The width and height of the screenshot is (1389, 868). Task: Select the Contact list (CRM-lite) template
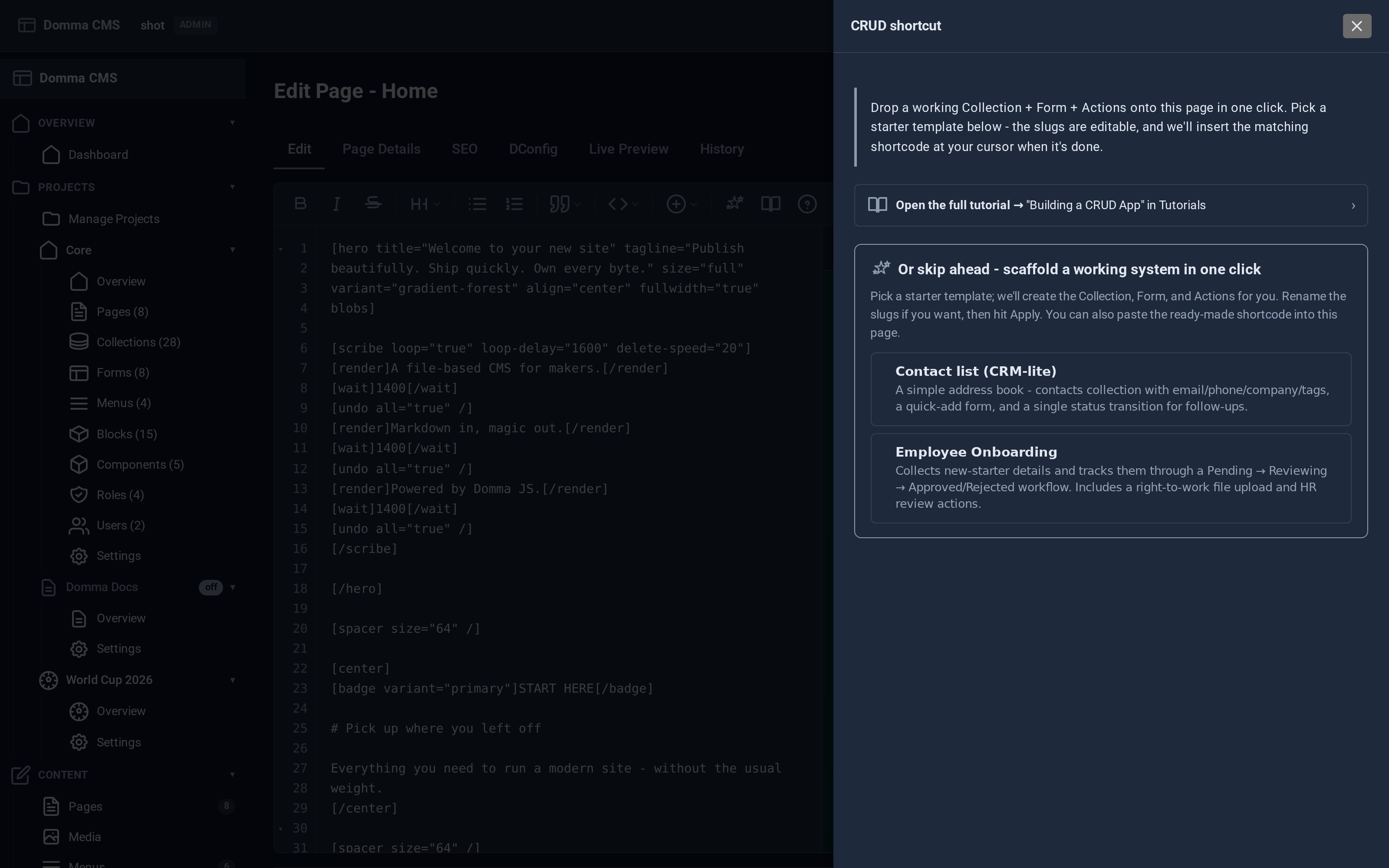point(1111,389)
